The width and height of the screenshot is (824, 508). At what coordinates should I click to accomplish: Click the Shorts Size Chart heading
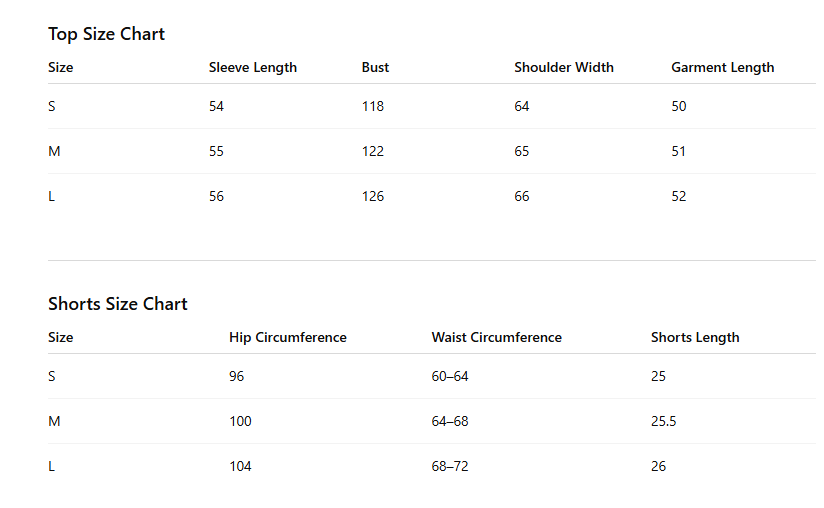pyautogui.click(x=118, y=304)
